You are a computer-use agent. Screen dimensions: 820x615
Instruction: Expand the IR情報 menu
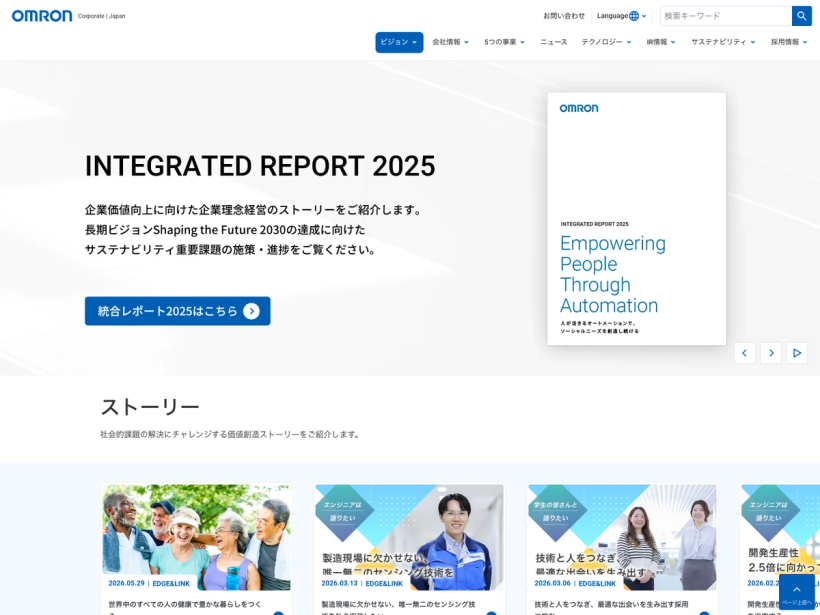click(x=661, y=42)
